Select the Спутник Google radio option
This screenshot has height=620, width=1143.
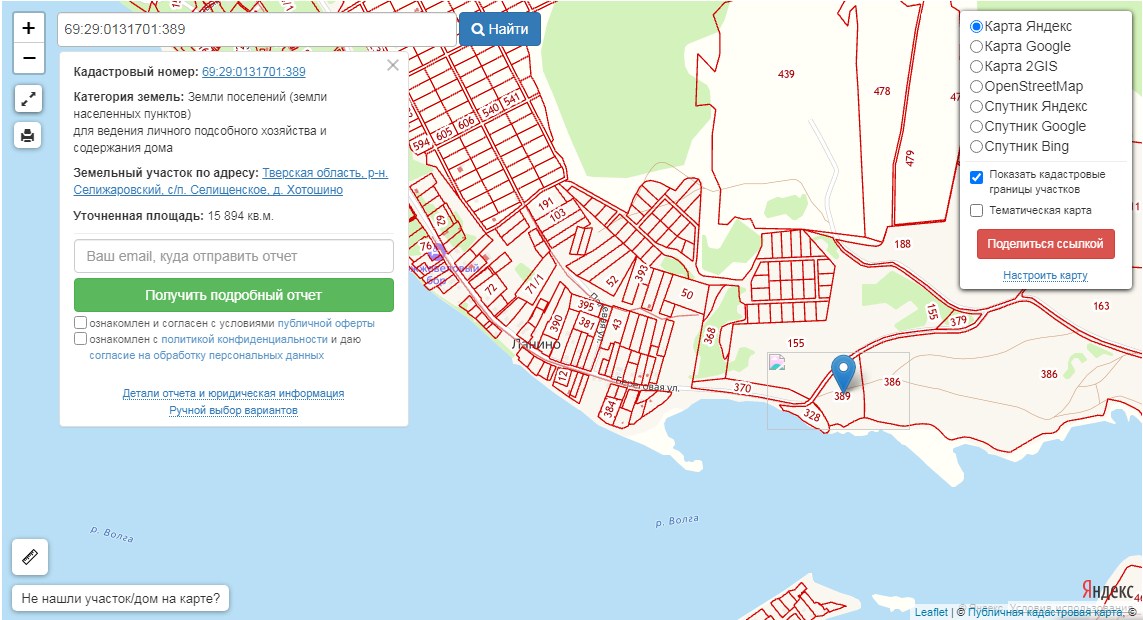pyautogui.click(x=976, y=127)
